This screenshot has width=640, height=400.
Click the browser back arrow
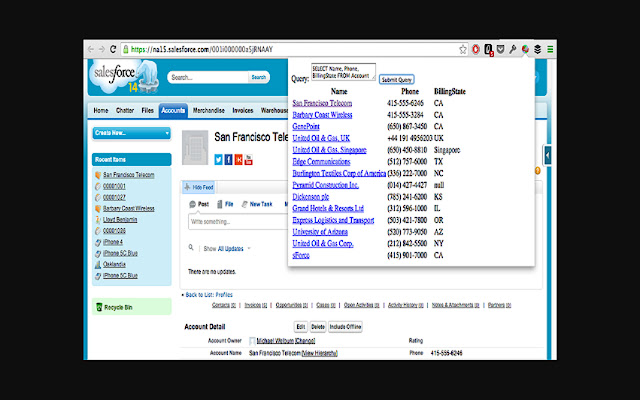[91, 49]
